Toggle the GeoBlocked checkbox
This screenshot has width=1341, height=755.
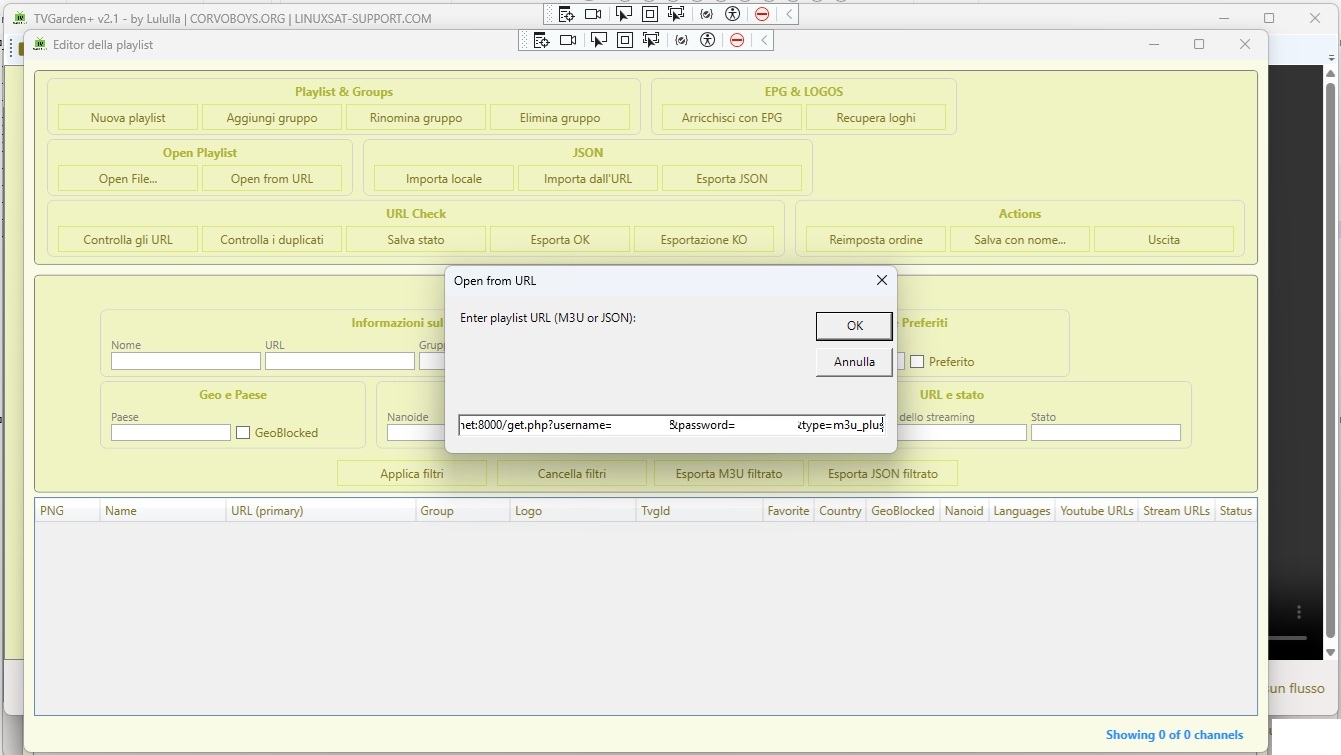point(243,433)
